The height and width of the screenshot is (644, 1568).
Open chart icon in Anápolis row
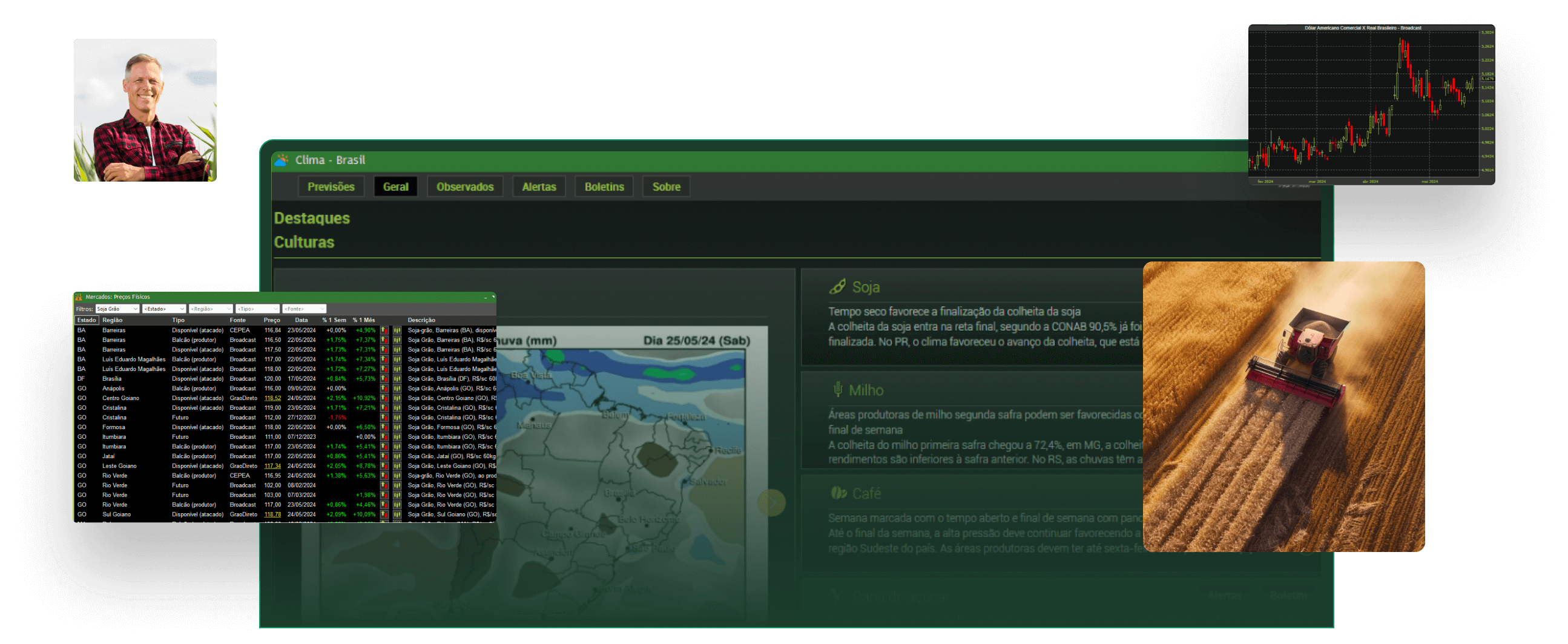[397, 389]
